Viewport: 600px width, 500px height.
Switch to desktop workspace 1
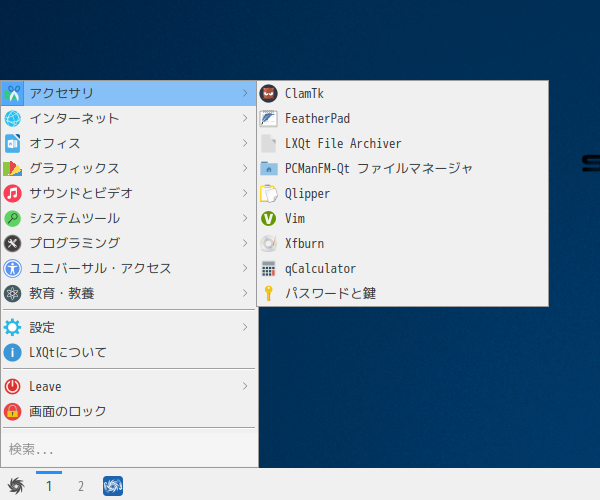49,486
